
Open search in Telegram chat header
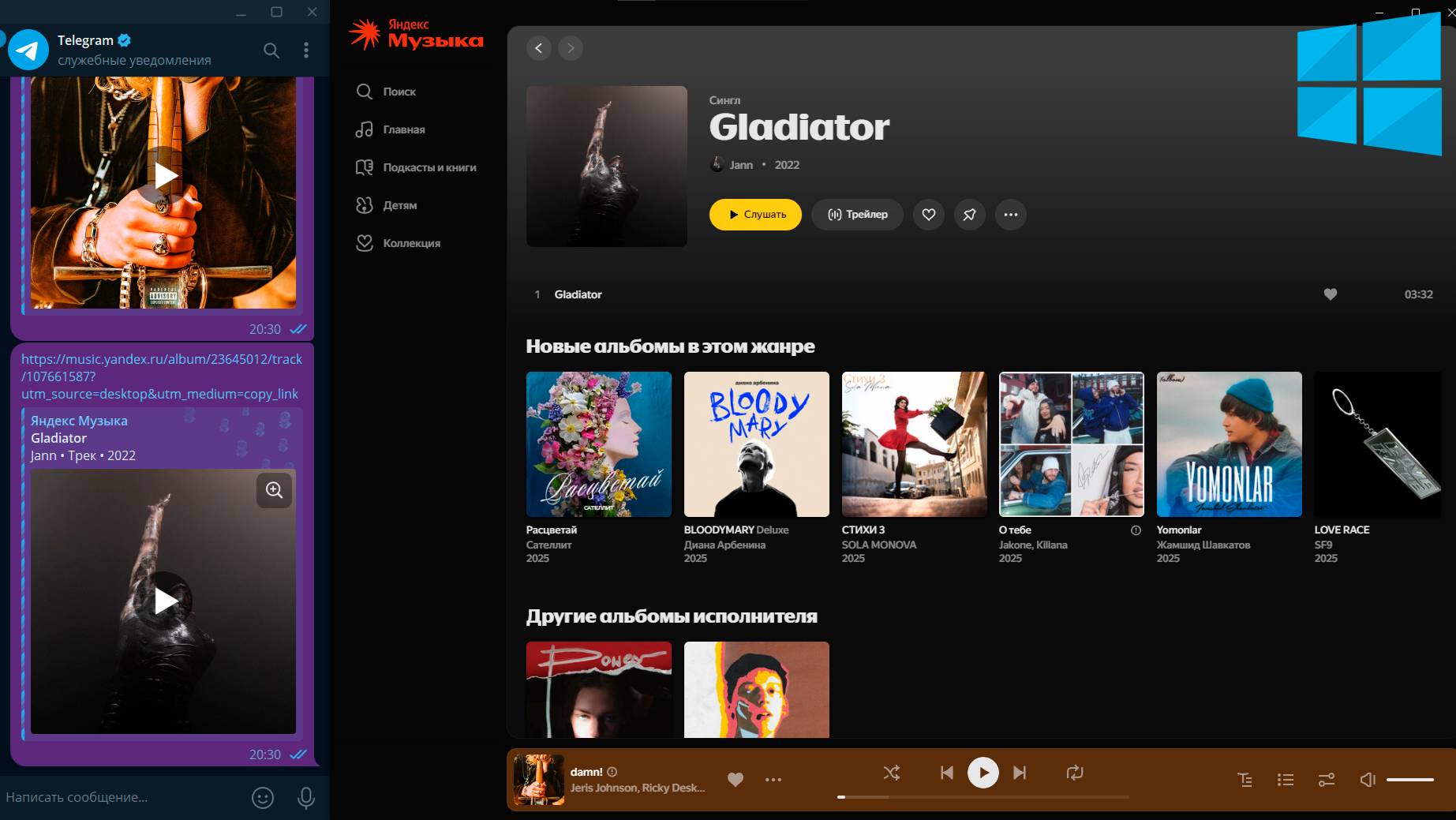(271, 51)
